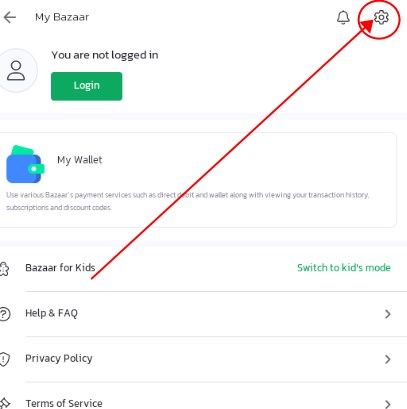Screen dimensions: 407x409
Task: Click the wallet description text
Action: pyautogui.click(x=188, y=201)
